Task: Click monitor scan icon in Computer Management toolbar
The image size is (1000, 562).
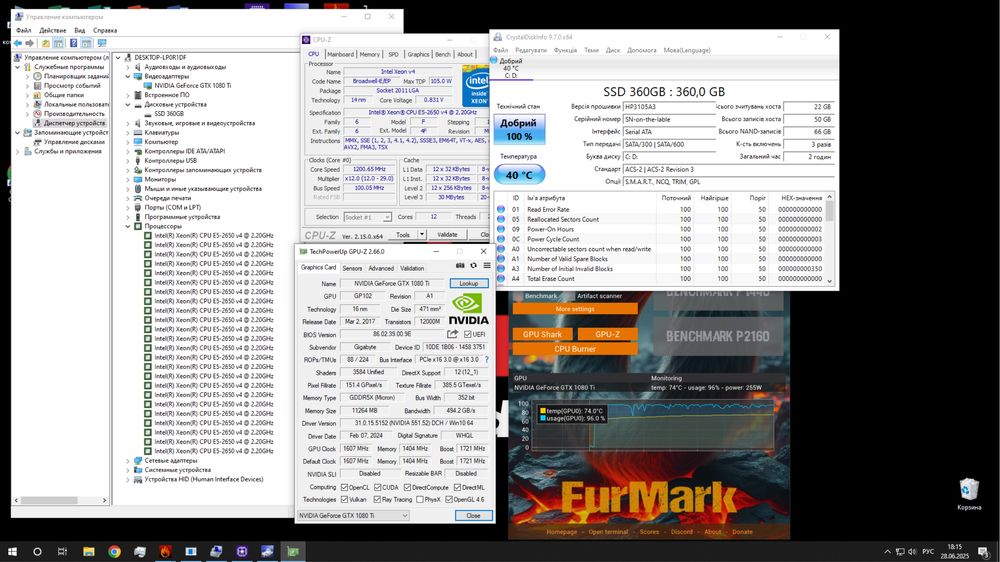Action: tap(101, 43)
